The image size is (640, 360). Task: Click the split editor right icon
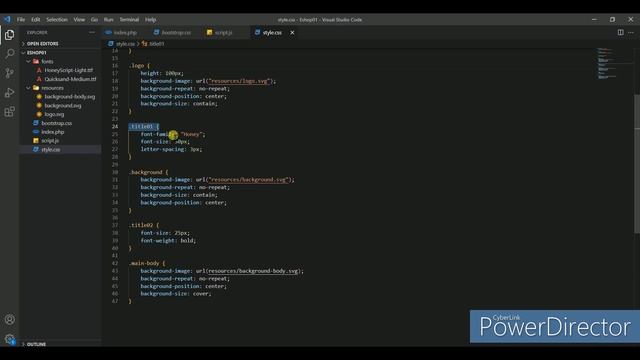point(620,32)
